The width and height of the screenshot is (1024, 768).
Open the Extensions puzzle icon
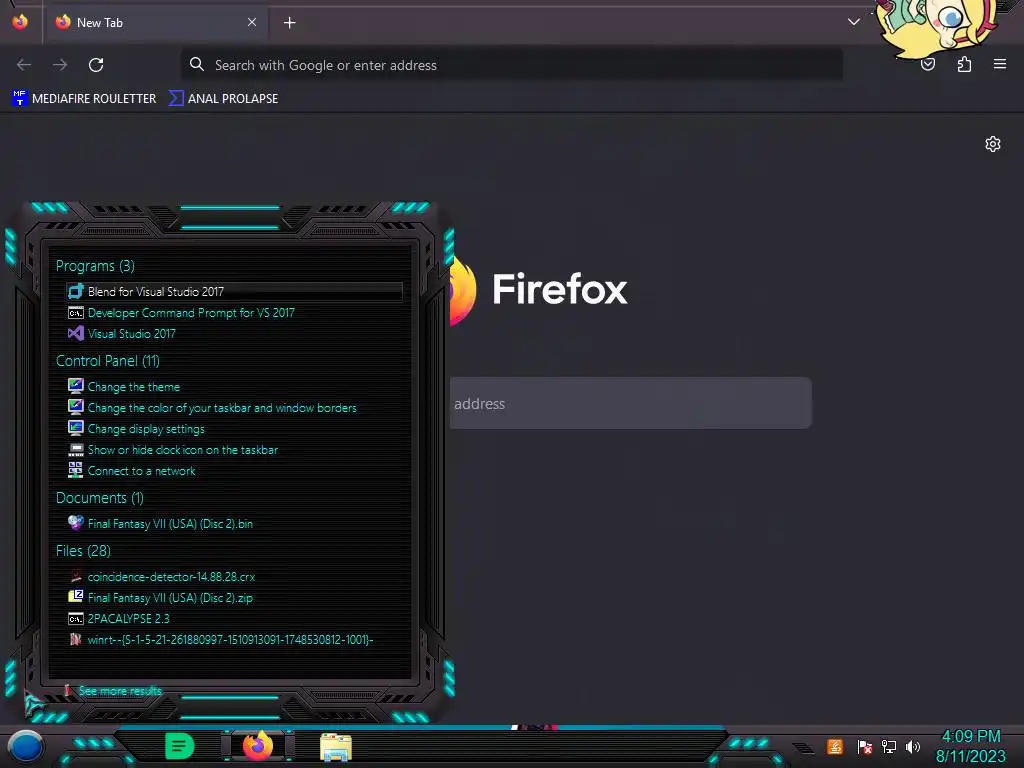coord(964,64)
